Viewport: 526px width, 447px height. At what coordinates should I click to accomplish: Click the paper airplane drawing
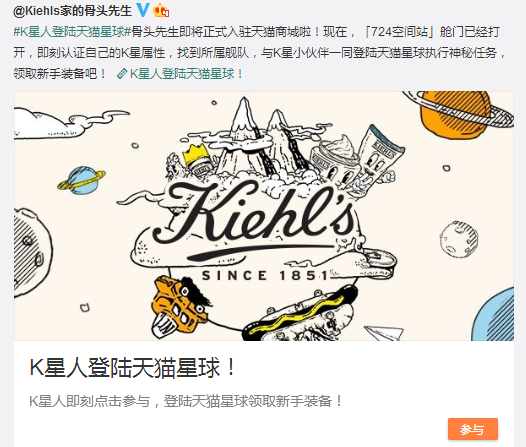tap(384, 332)
